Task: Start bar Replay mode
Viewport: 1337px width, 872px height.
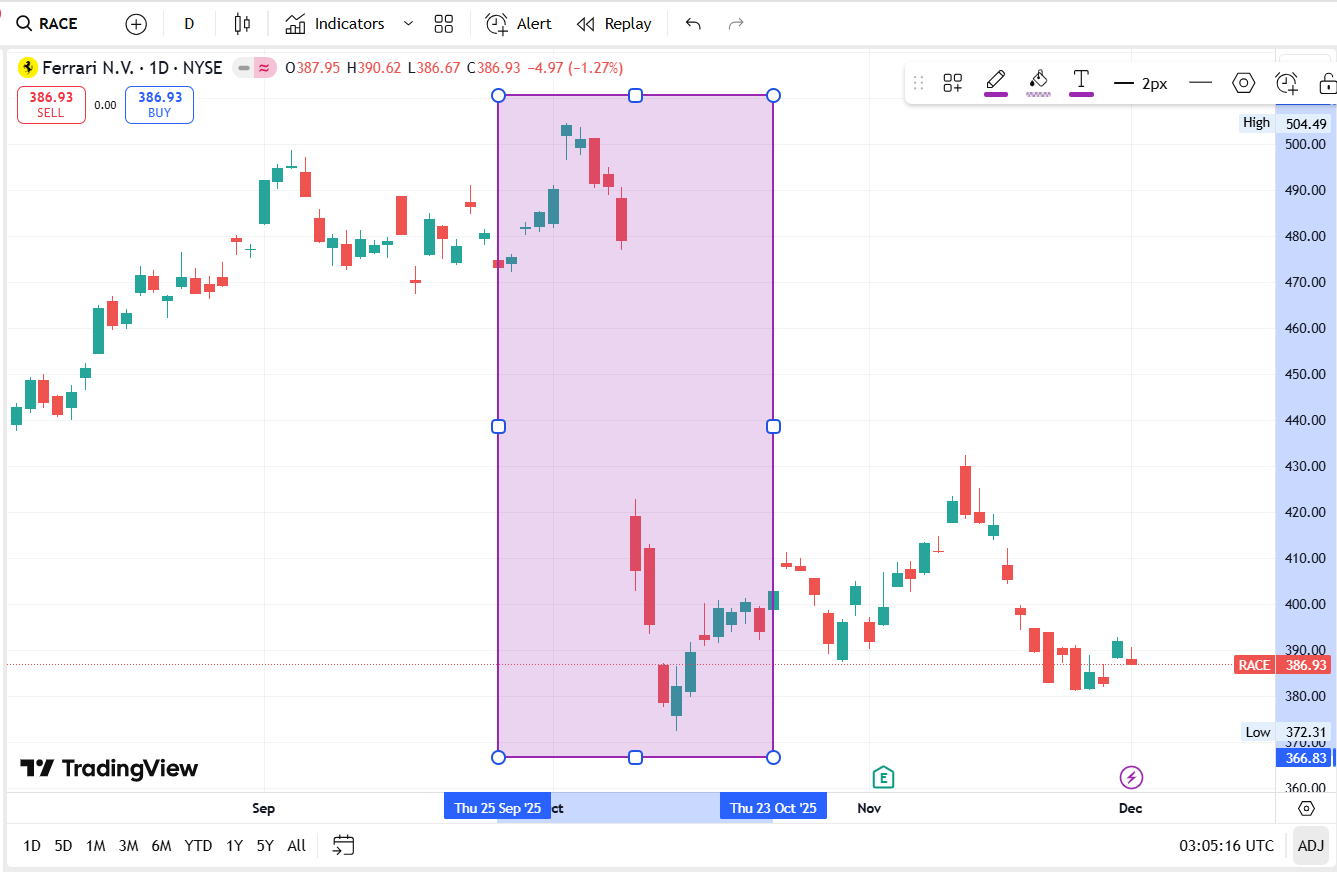Action: [614, 24]
